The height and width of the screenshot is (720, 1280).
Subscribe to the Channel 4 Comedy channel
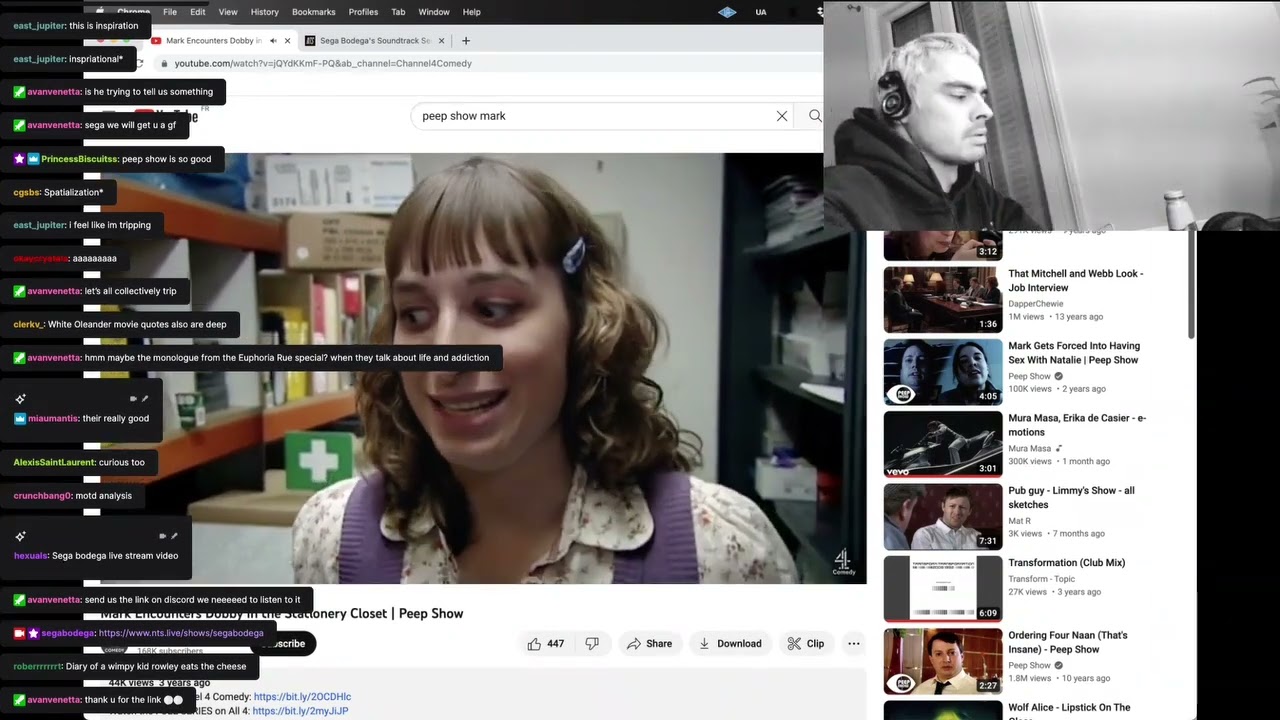(287, 644)
